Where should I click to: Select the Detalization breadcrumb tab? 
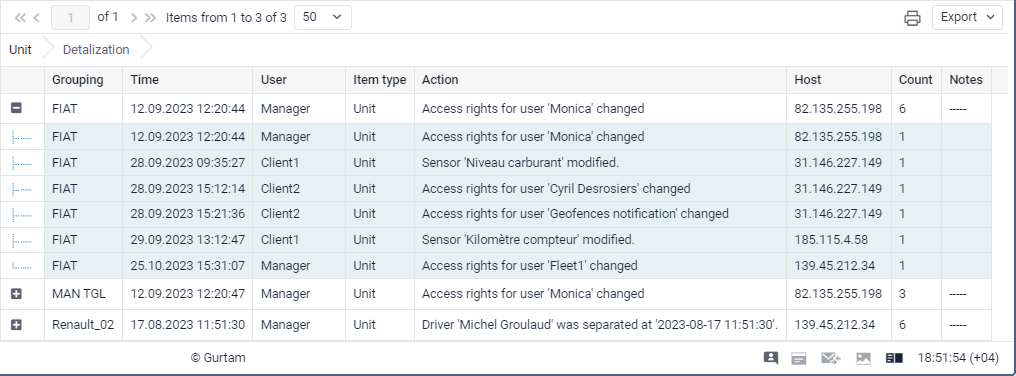[x=96, y=49]
